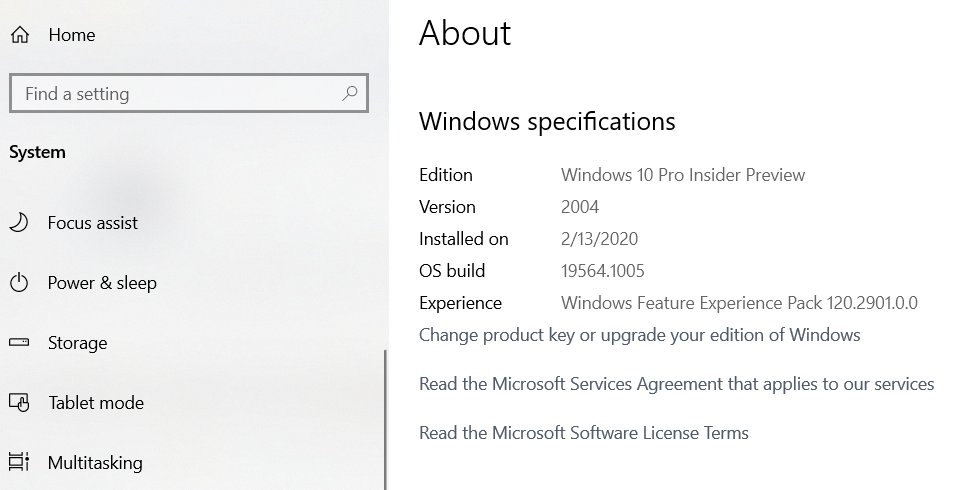Open the Microsoft Services Agreement link
The height and width of the screenshot is (490, 973).
(676, 384)
